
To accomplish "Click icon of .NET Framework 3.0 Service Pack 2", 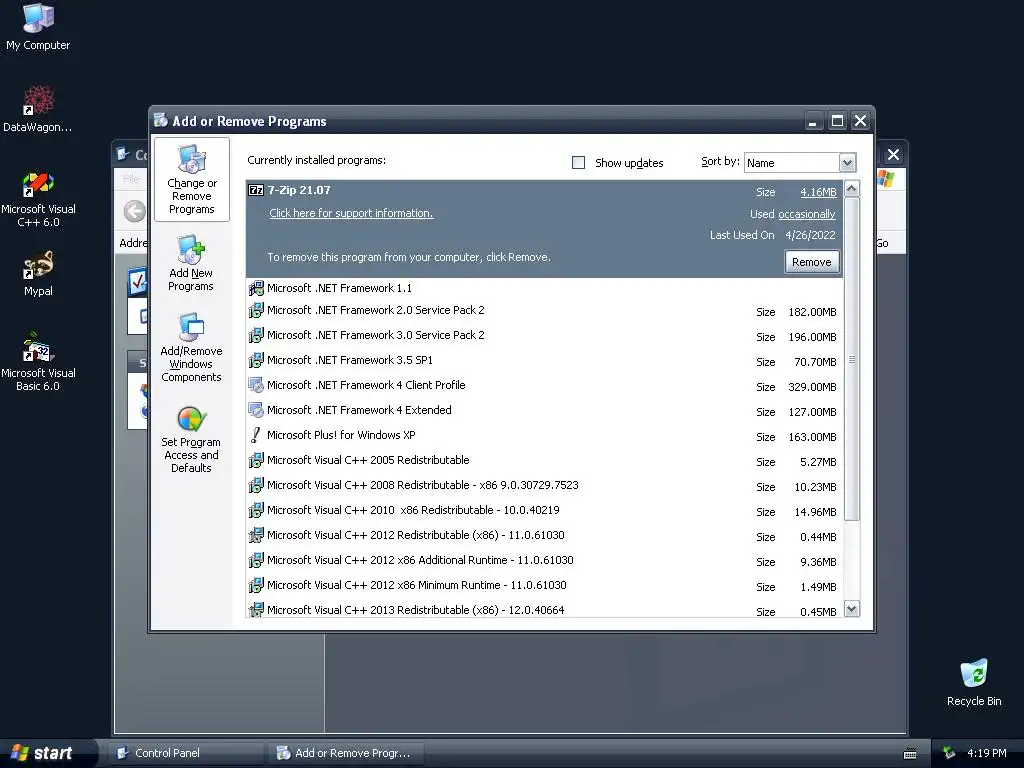I will [256, 335].
